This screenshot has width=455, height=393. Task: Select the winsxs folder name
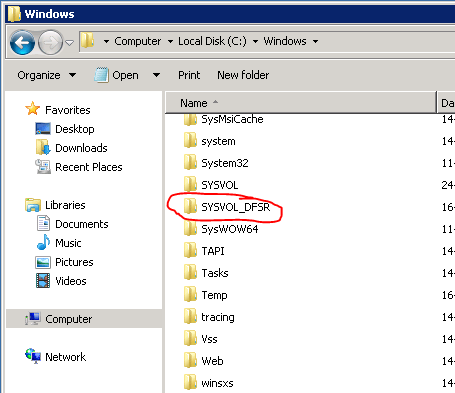pyautogui.click(x=217, y=383)
